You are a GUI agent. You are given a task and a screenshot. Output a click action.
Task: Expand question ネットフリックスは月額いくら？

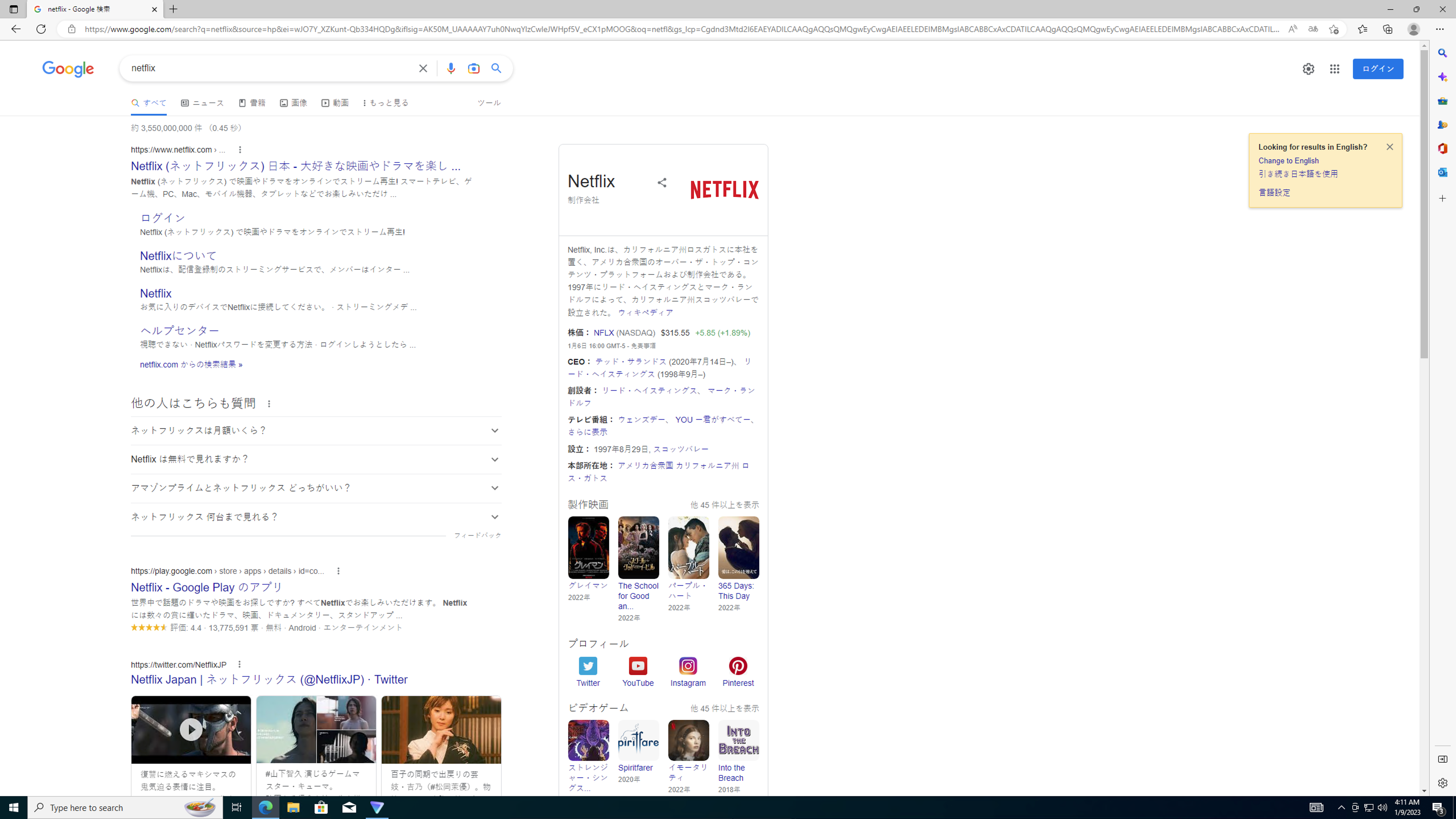[495, 431]
